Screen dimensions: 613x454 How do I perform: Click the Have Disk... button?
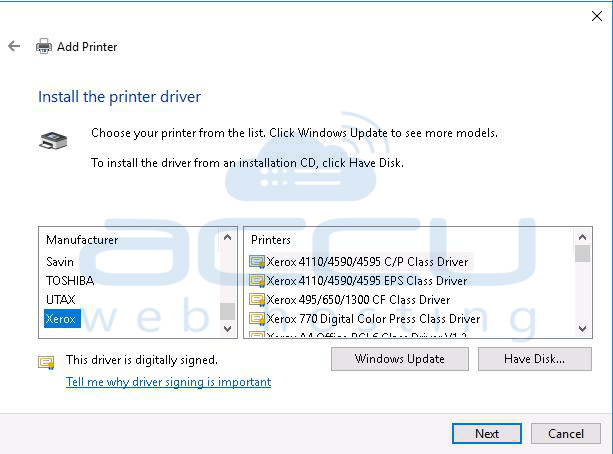point(534,359)
